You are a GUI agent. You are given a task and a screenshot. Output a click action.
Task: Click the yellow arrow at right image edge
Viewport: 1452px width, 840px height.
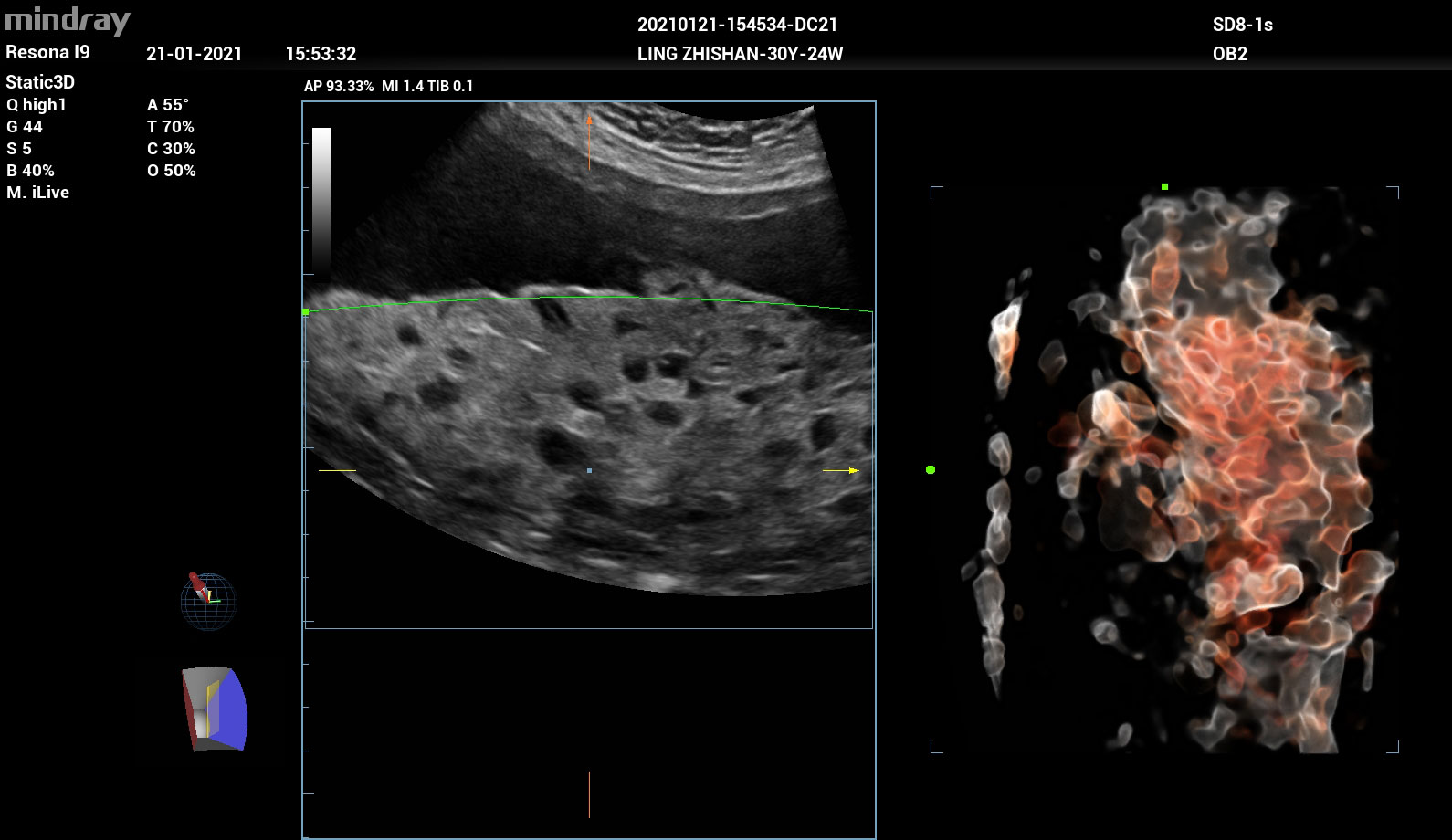tap(842, 470)
